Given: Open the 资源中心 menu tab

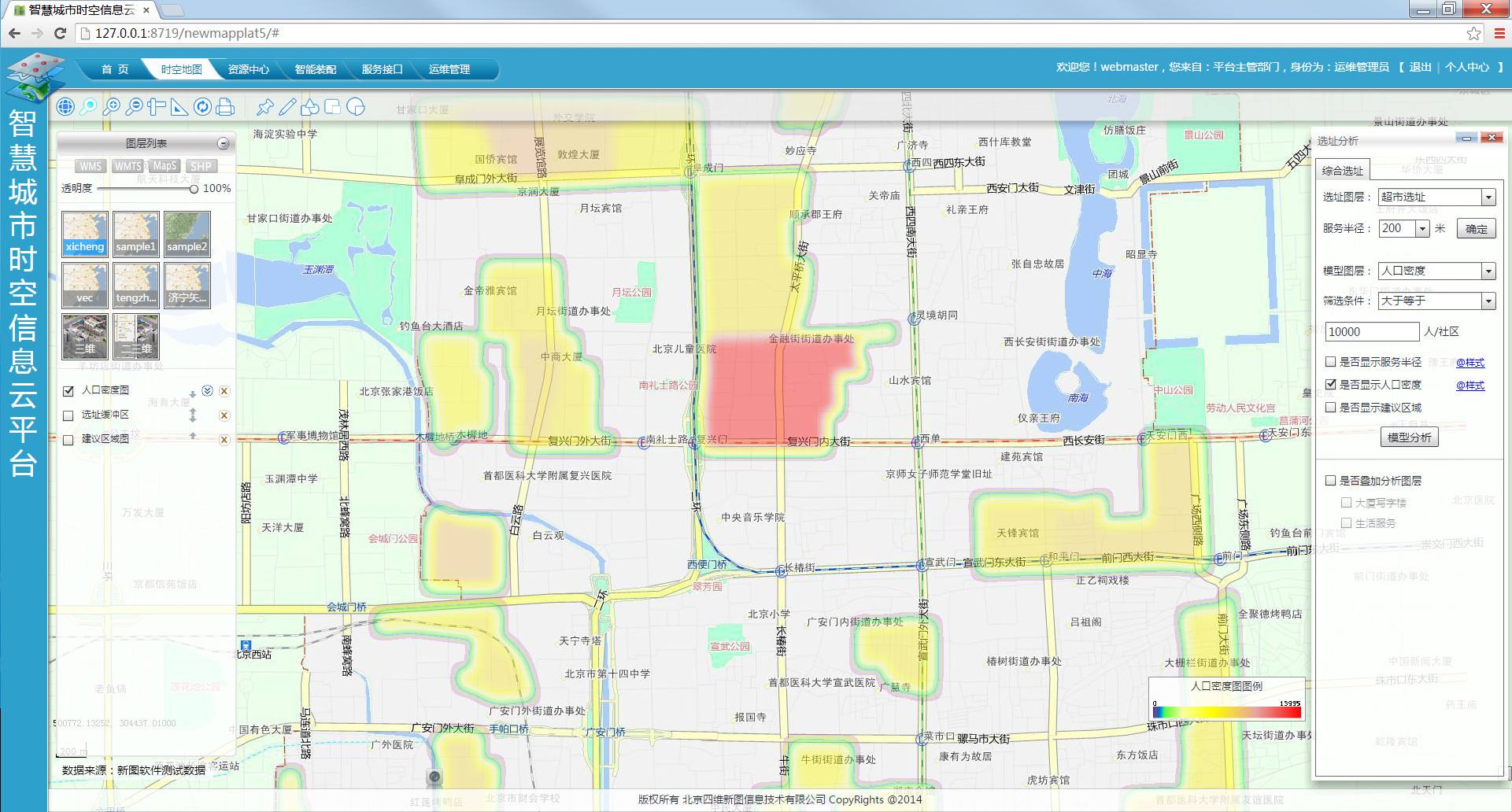Looking at the screenshot, I should [248, 69].
